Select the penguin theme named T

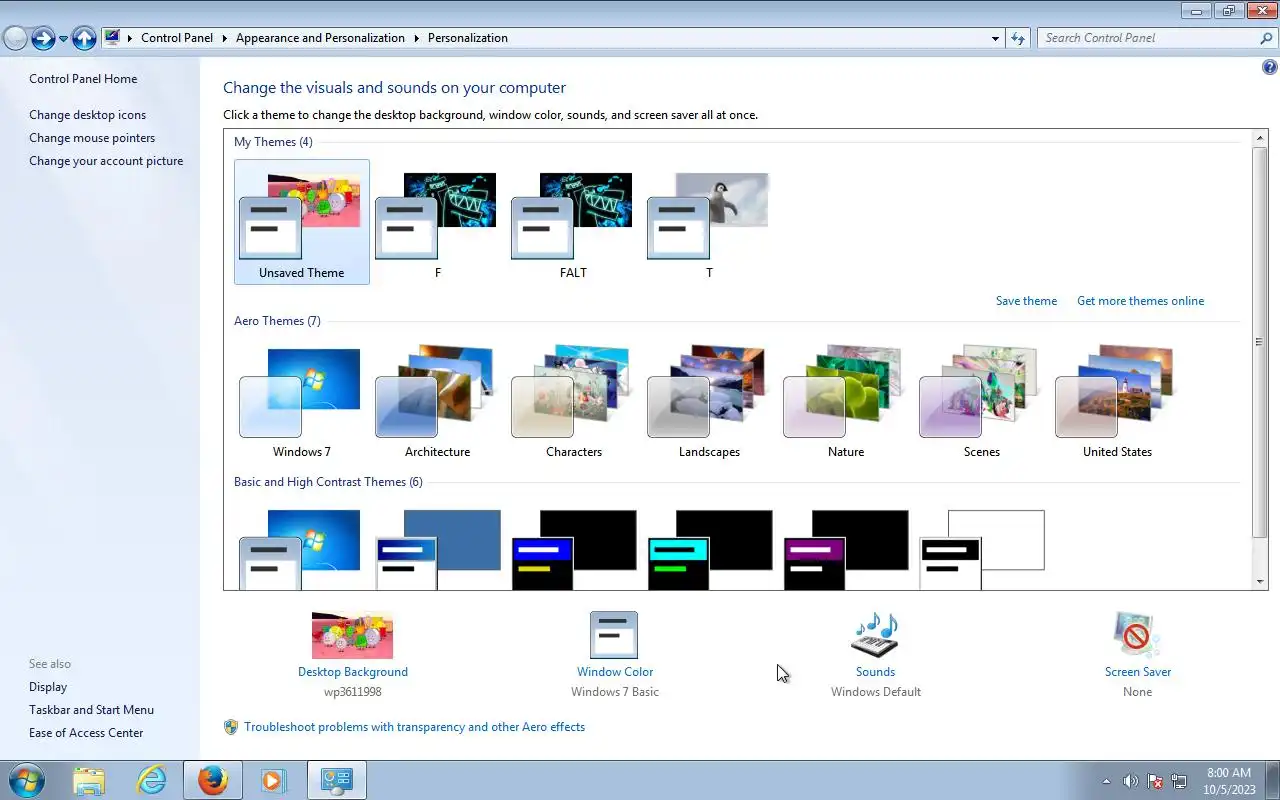click(709, 222)
